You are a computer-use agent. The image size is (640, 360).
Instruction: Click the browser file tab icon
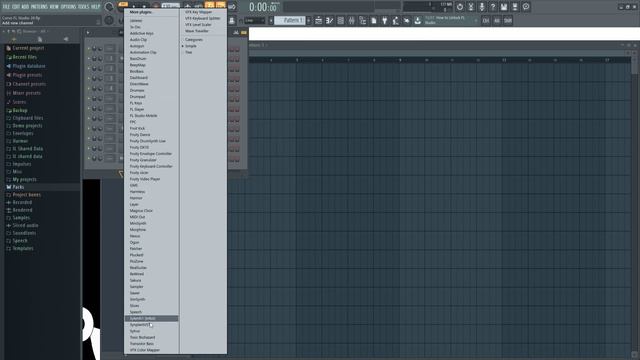tap(40, 39)
